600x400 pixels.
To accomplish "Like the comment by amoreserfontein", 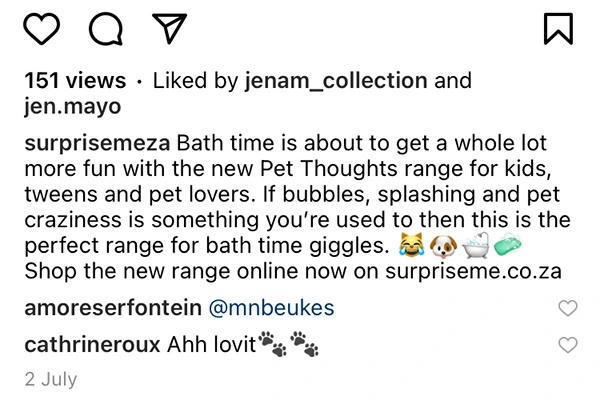I will point(567,309).
